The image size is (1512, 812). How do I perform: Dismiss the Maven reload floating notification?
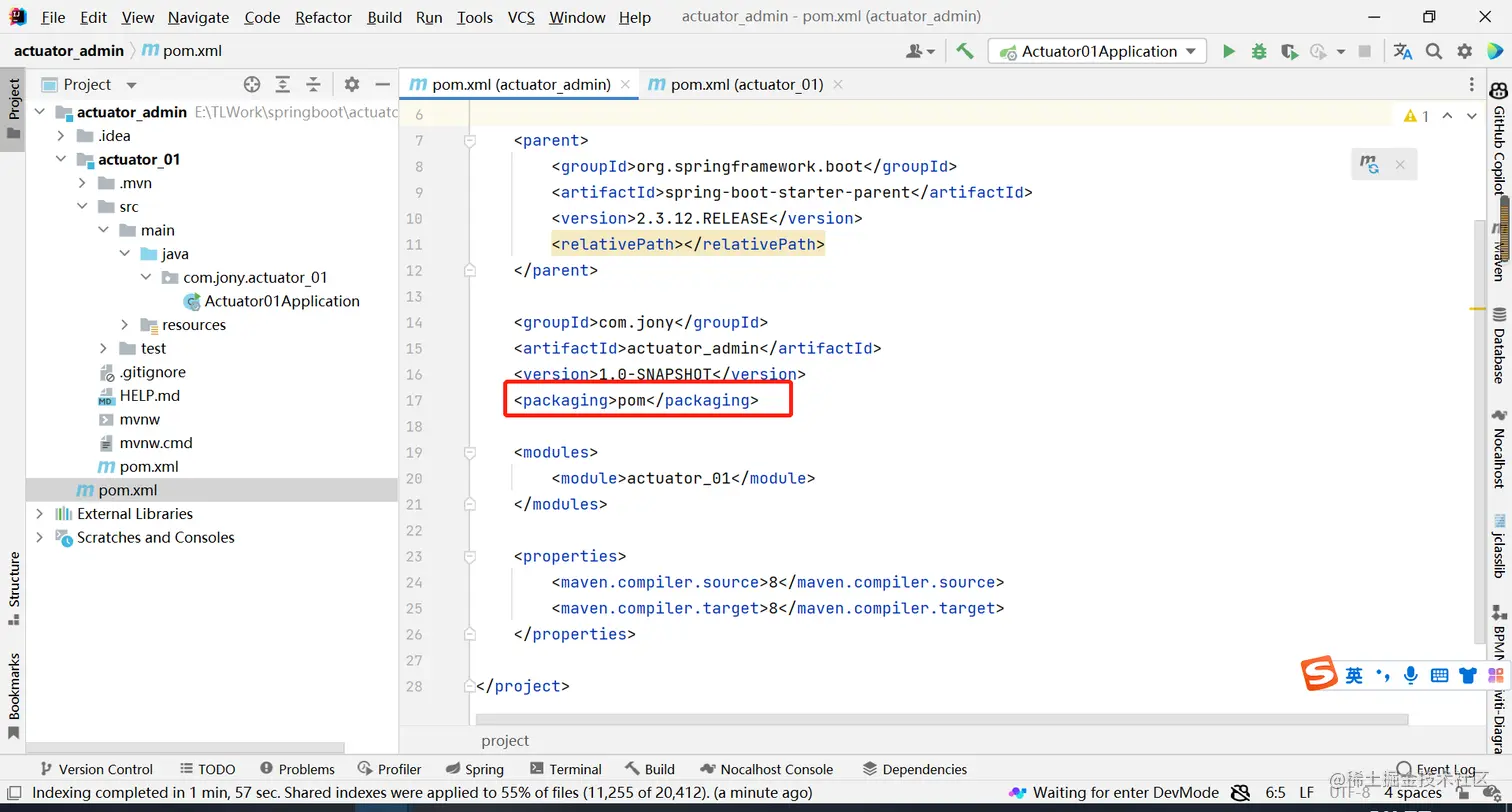1400,165
